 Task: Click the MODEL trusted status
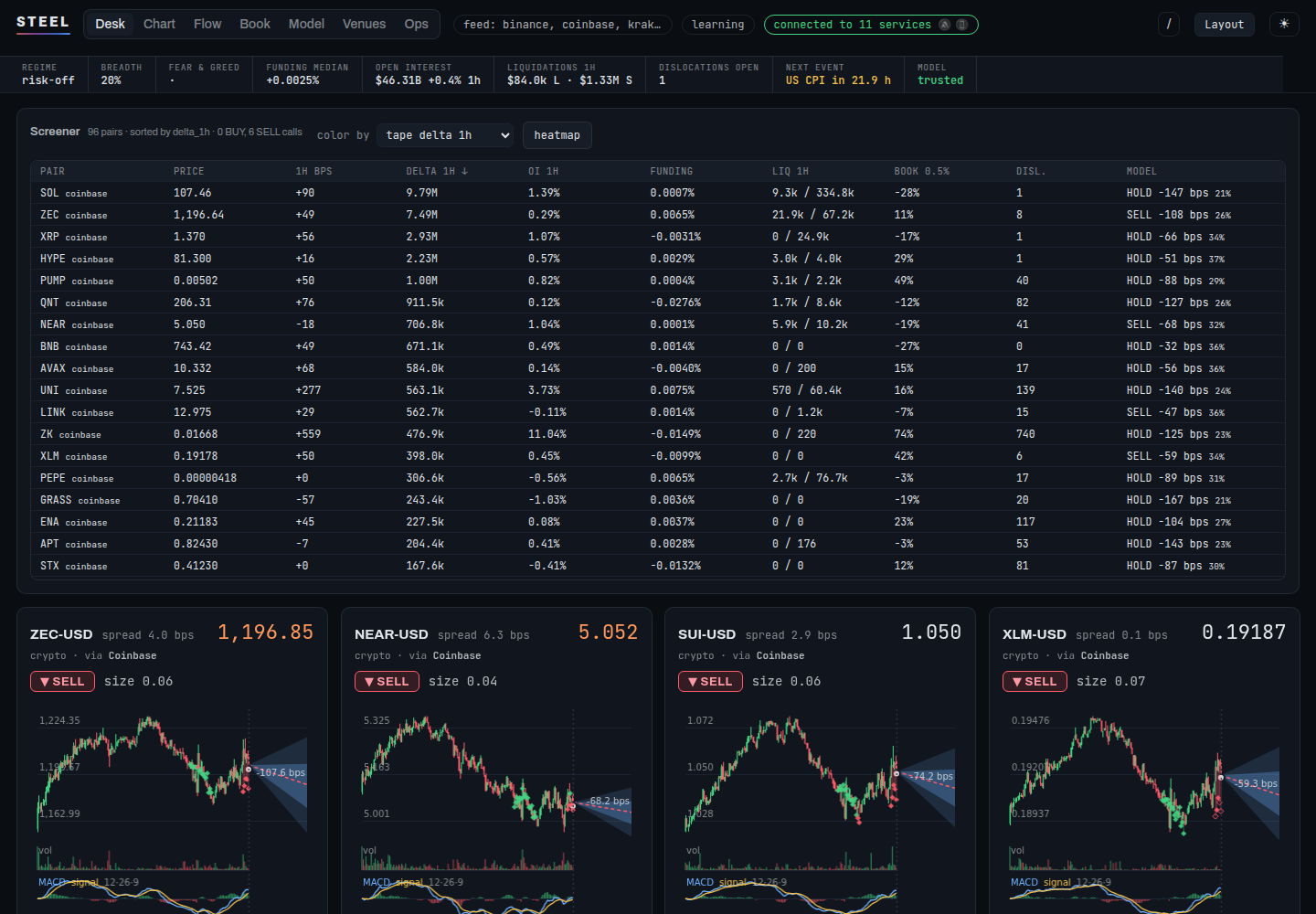coord(940,74)
